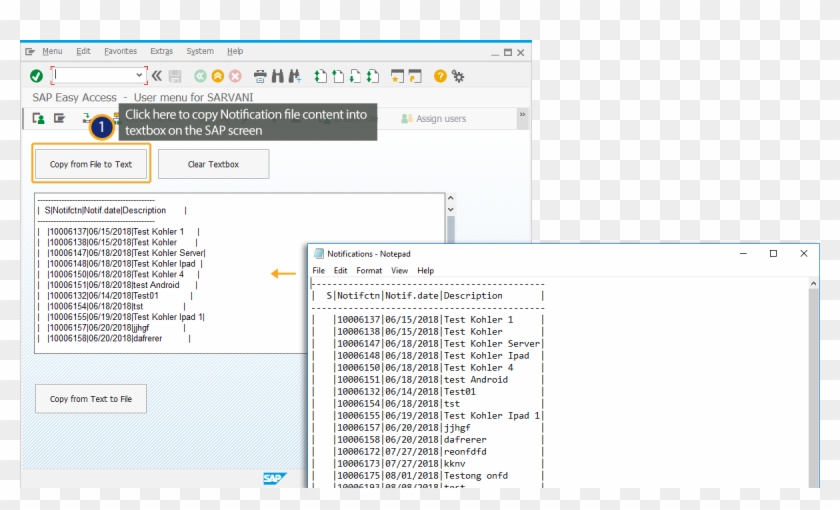Click the Notepad file icon in title bar

click(319, 253)
